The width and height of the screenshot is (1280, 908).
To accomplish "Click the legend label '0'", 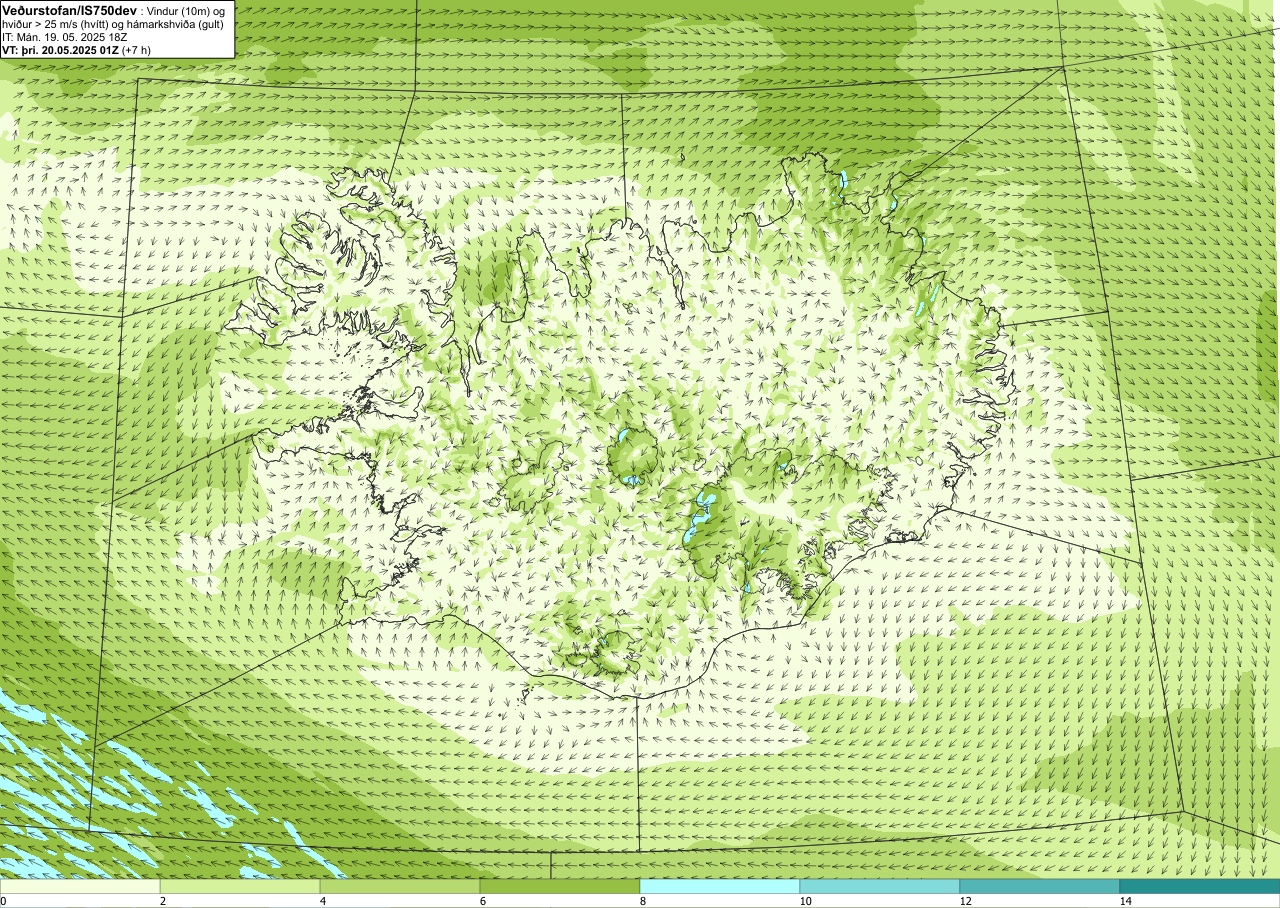I will 3,901.
